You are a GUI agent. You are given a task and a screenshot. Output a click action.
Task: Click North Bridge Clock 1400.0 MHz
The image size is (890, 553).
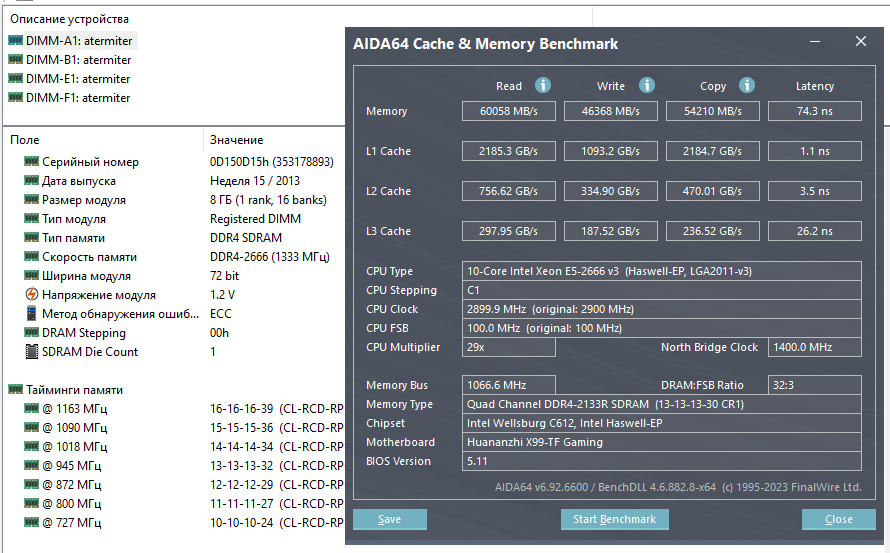[x=815, y=347]
